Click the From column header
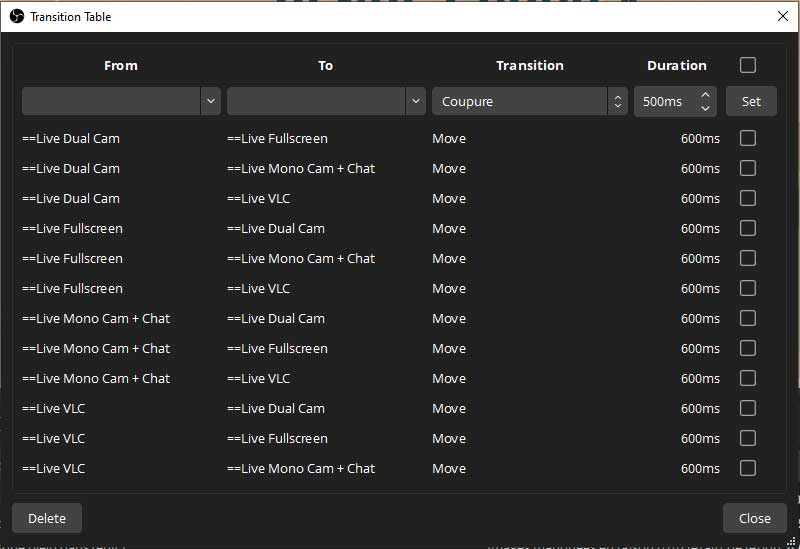 [120, 65]
